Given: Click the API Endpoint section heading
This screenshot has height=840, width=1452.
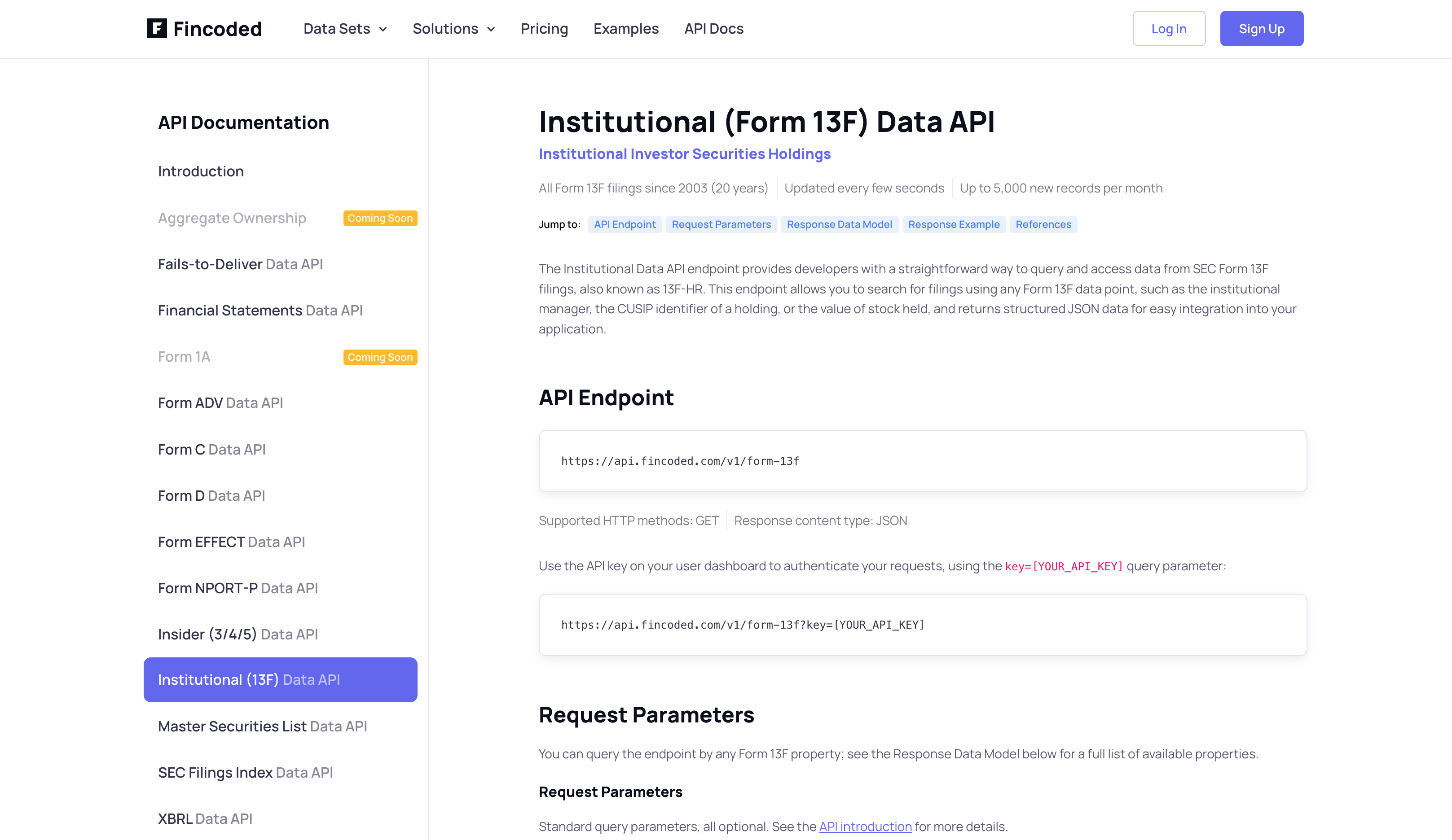Looking at the screenshot, I should [x=606, y=398].
